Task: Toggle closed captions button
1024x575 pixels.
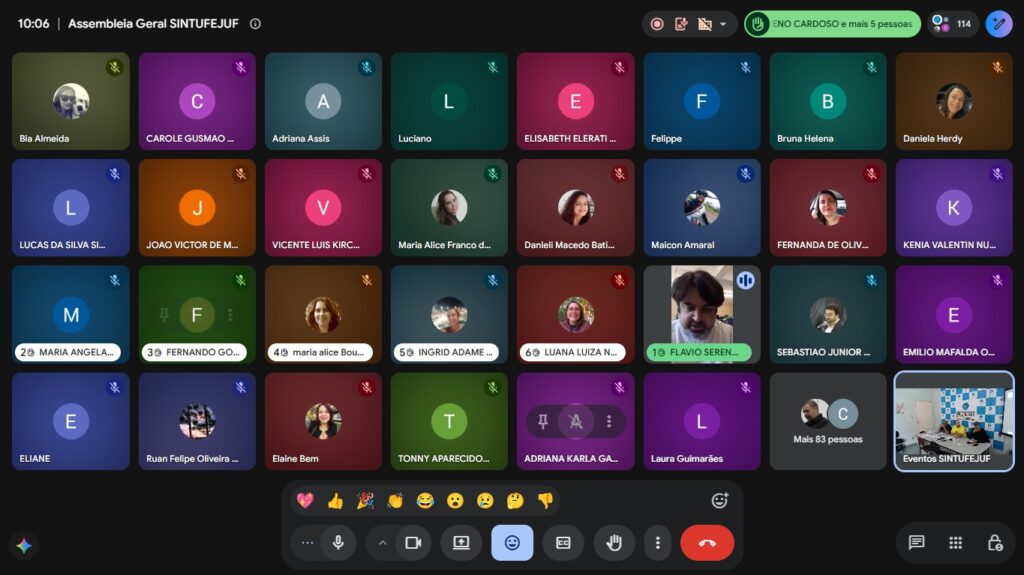Action: (x=563, y=542)
